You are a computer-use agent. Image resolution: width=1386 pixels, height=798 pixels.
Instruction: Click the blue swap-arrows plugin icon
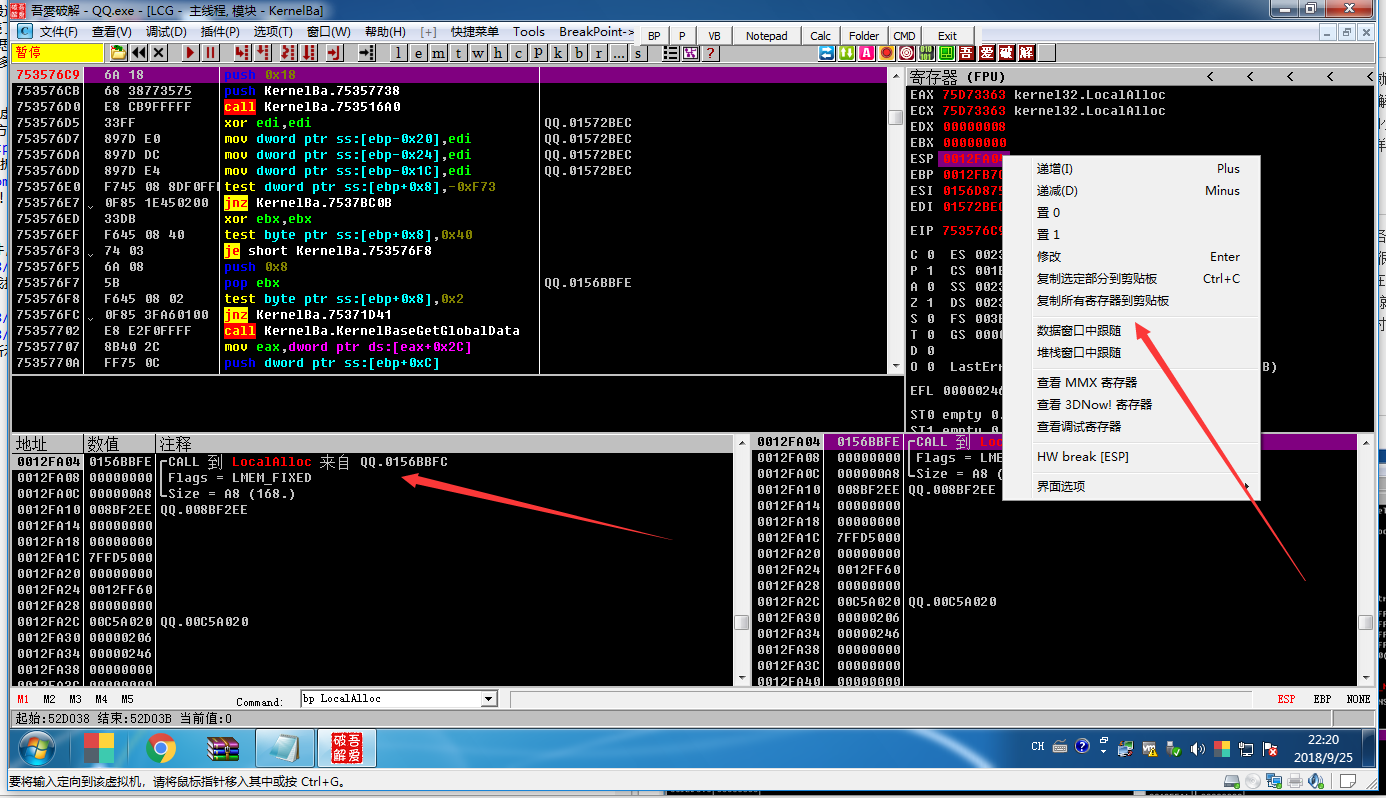click(x=827, y=53)
